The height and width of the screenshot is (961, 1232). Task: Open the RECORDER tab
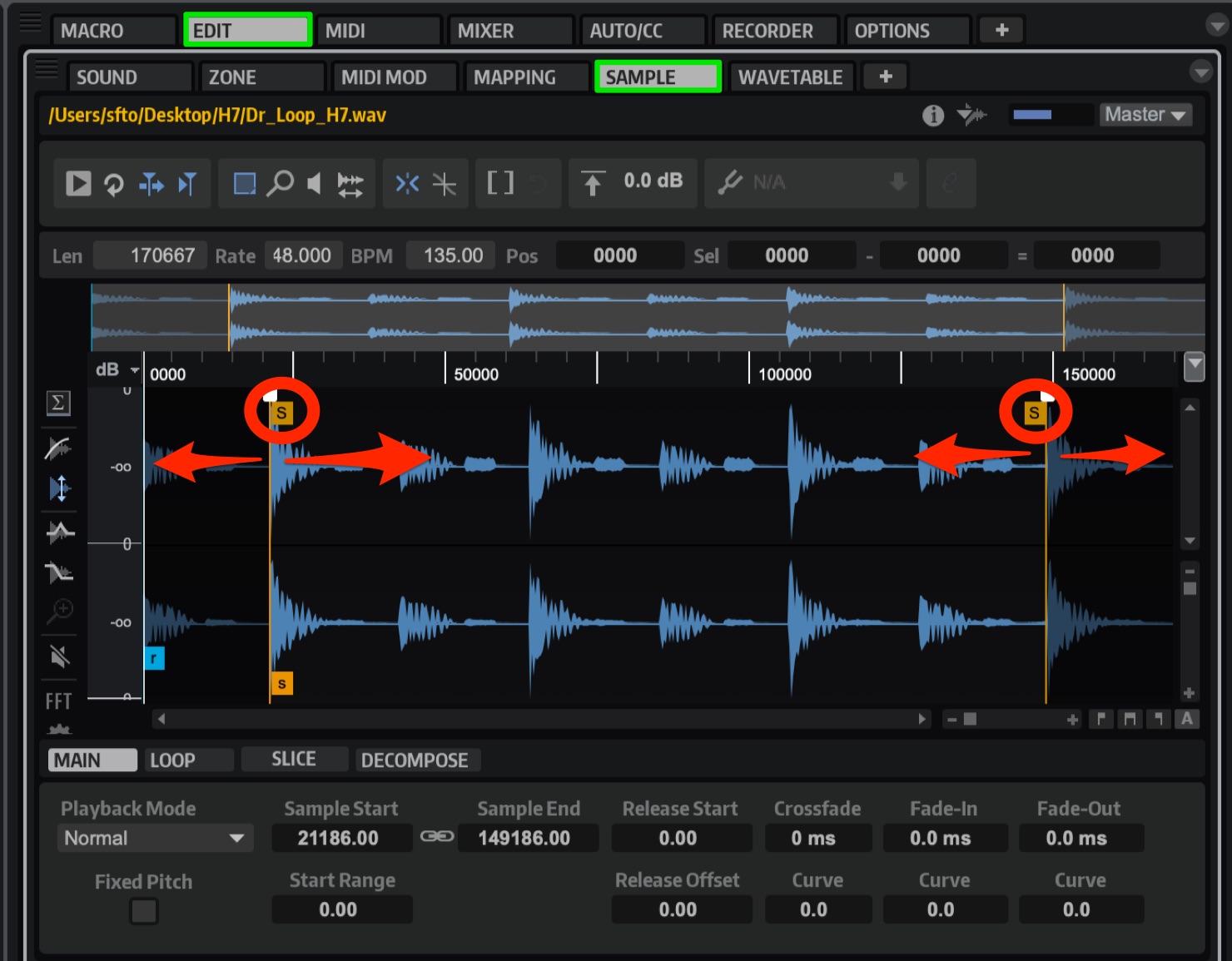point(776,31)
